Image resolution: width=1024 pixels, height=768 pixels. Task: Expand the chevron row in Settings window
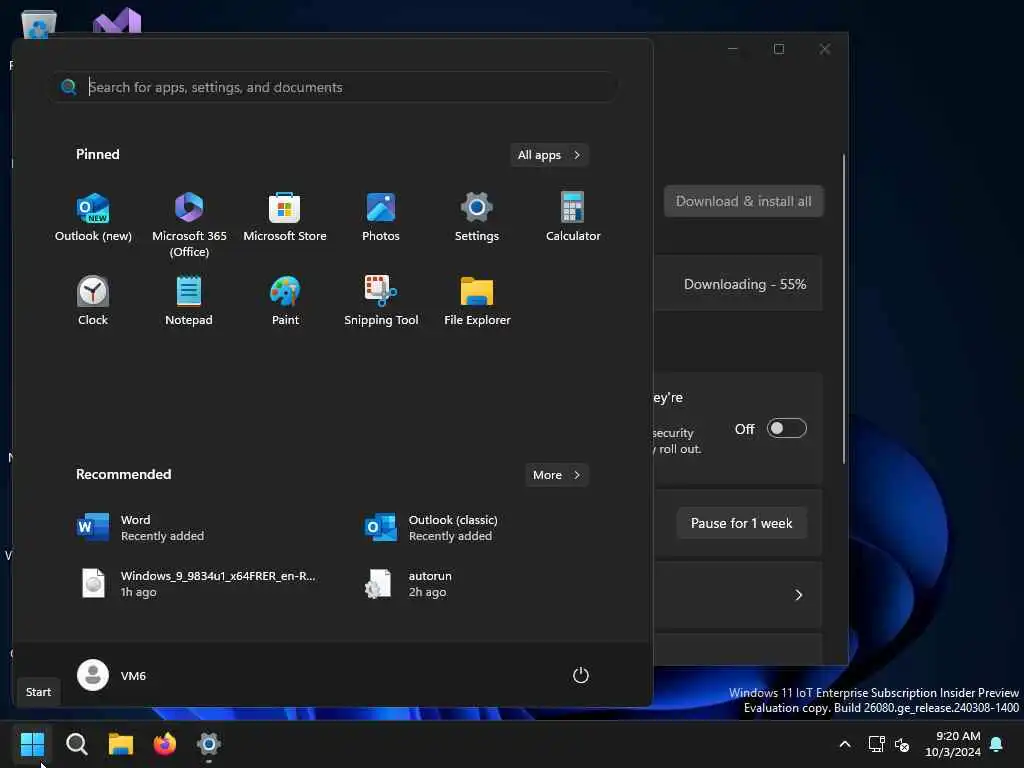pos(798,595)
